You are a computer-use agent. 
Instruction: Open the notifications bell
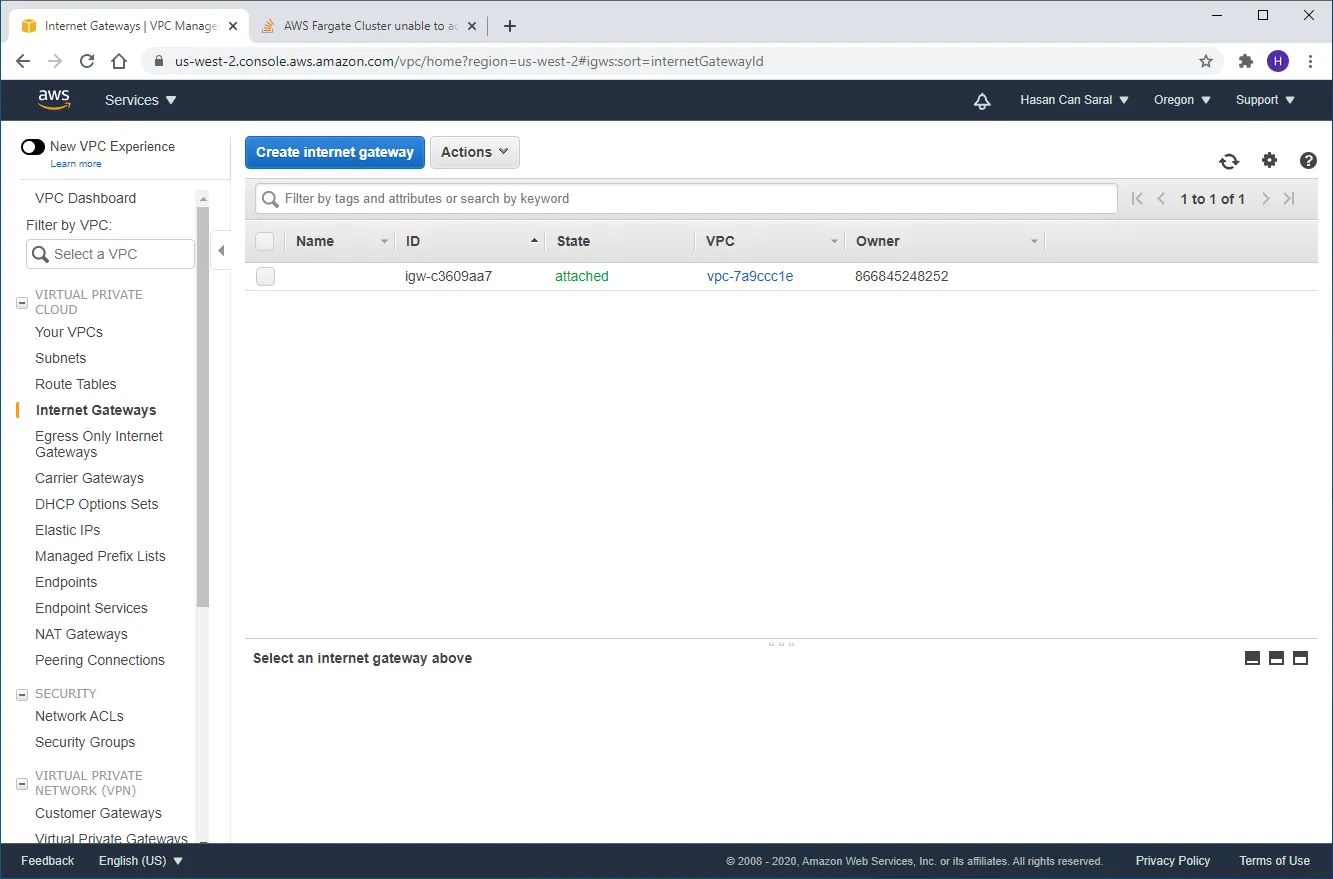point(982,101)
